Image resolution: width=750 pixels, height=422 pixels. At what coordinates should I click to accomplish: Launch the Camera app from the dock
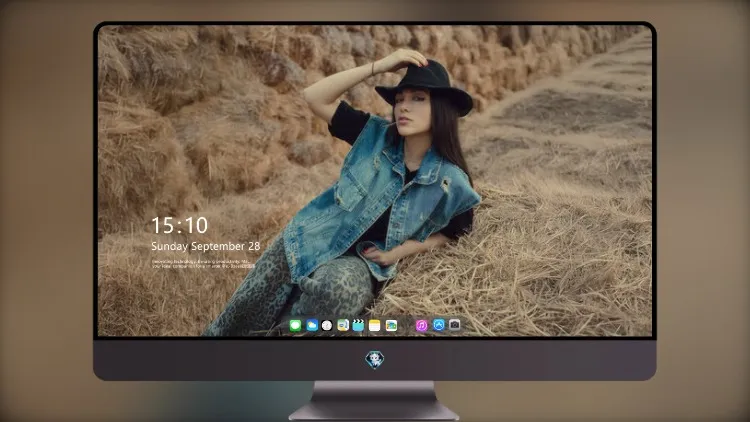tap(455, 325)
